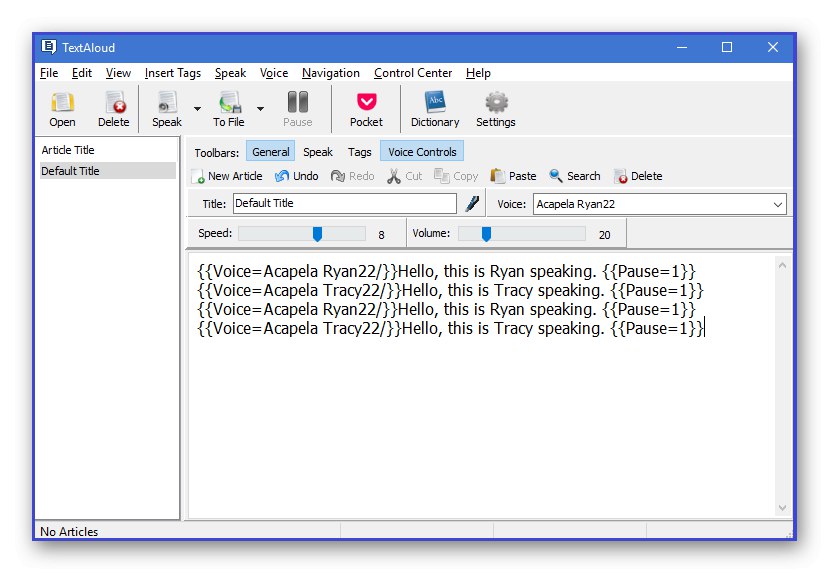Click the TextAloud app icon in title bar

pos(49,47)
